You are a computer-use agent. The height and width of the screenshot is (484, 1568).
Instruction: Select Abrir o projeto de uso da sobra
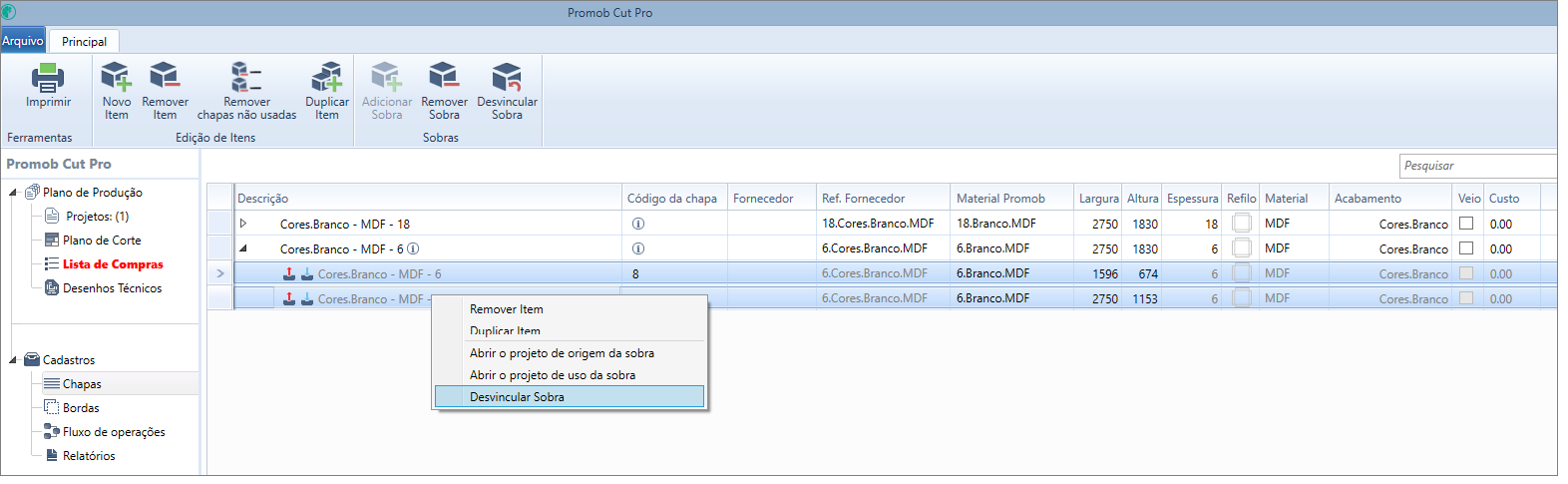571,375
